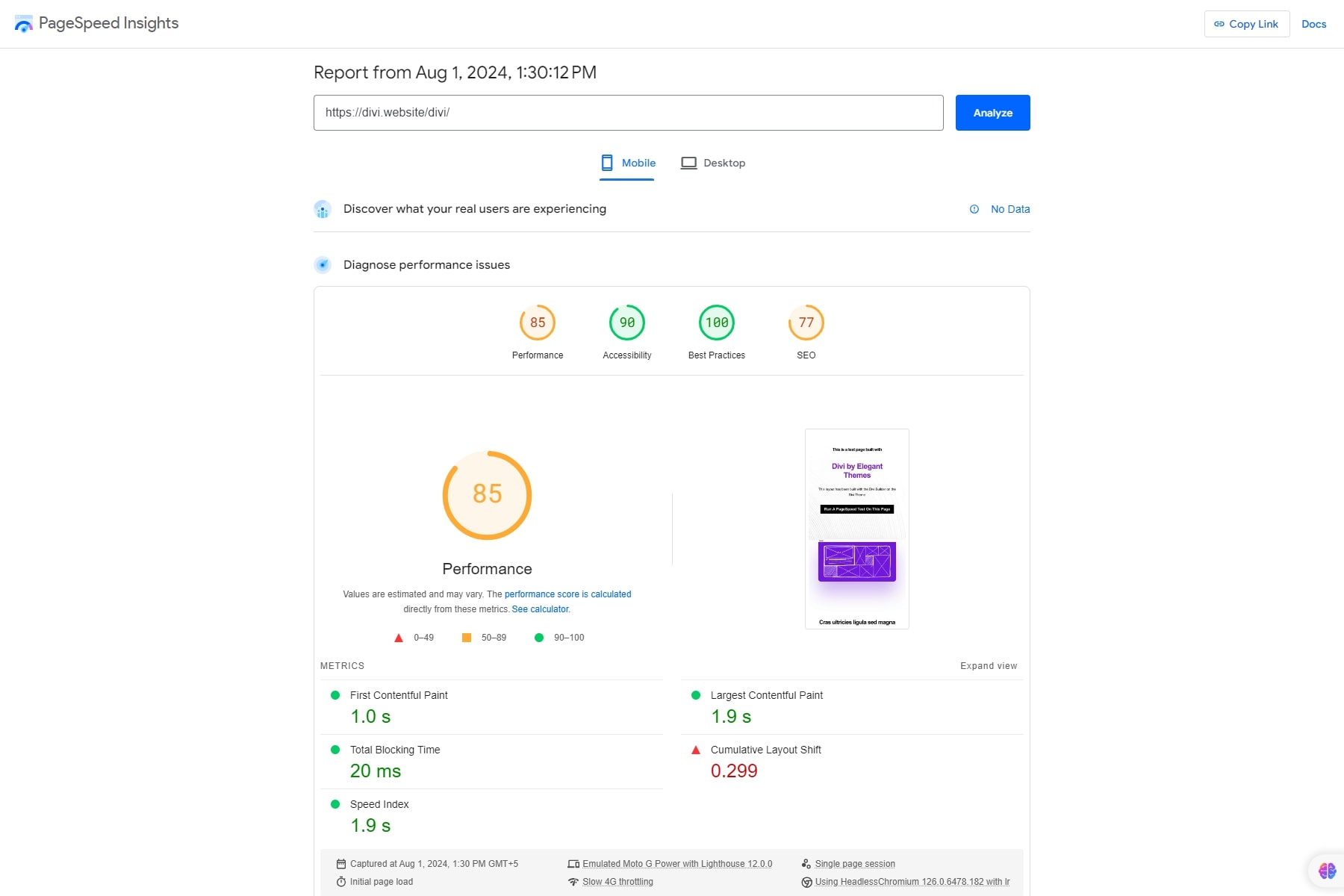Click the wifi icon beside Slow 4G throttling

(573, 882)
